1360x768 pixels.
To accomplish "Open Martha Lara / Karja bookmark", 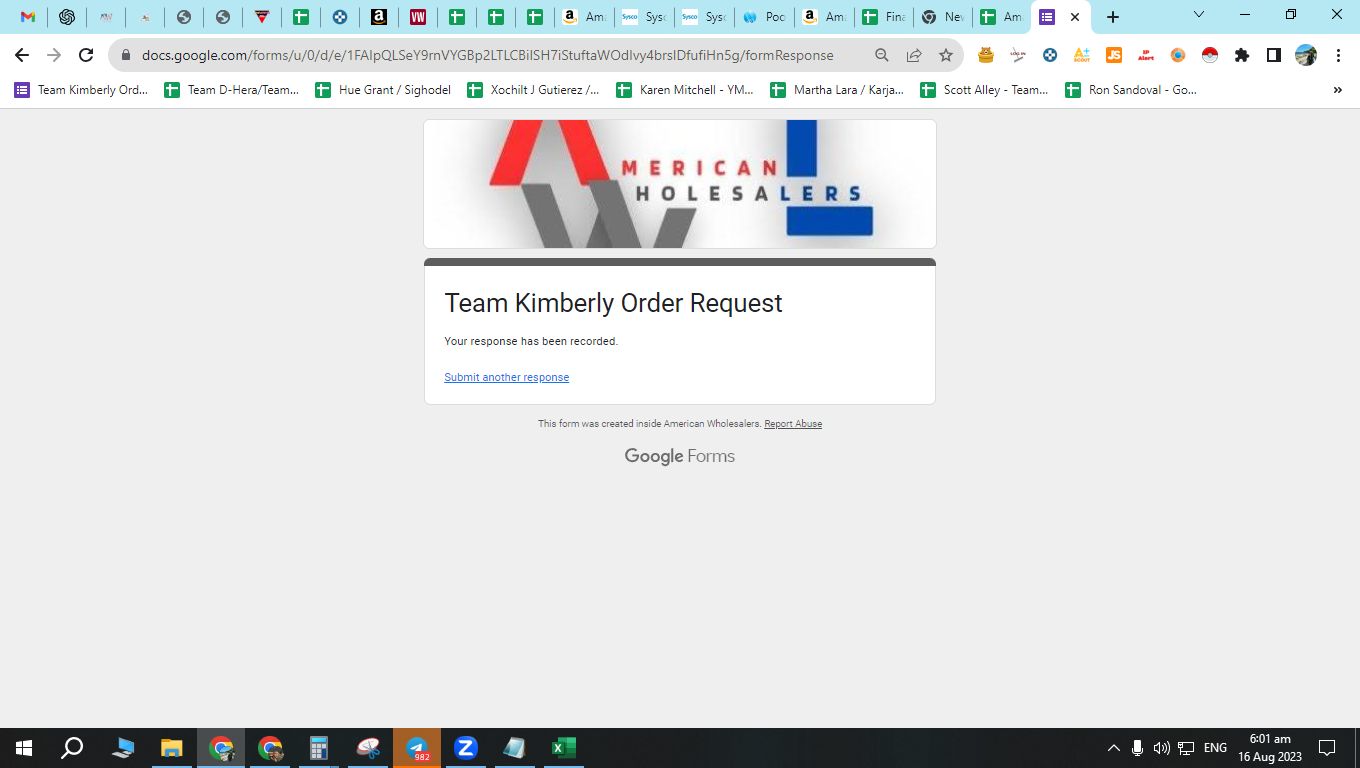I will coord(837,90).
